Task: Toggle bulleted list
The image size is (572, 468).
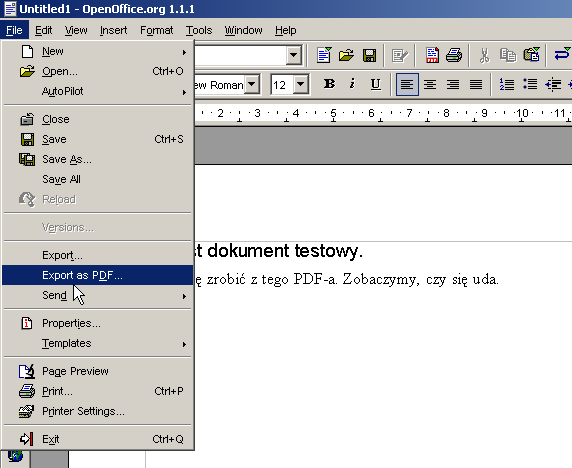Action: pos(530,85)
